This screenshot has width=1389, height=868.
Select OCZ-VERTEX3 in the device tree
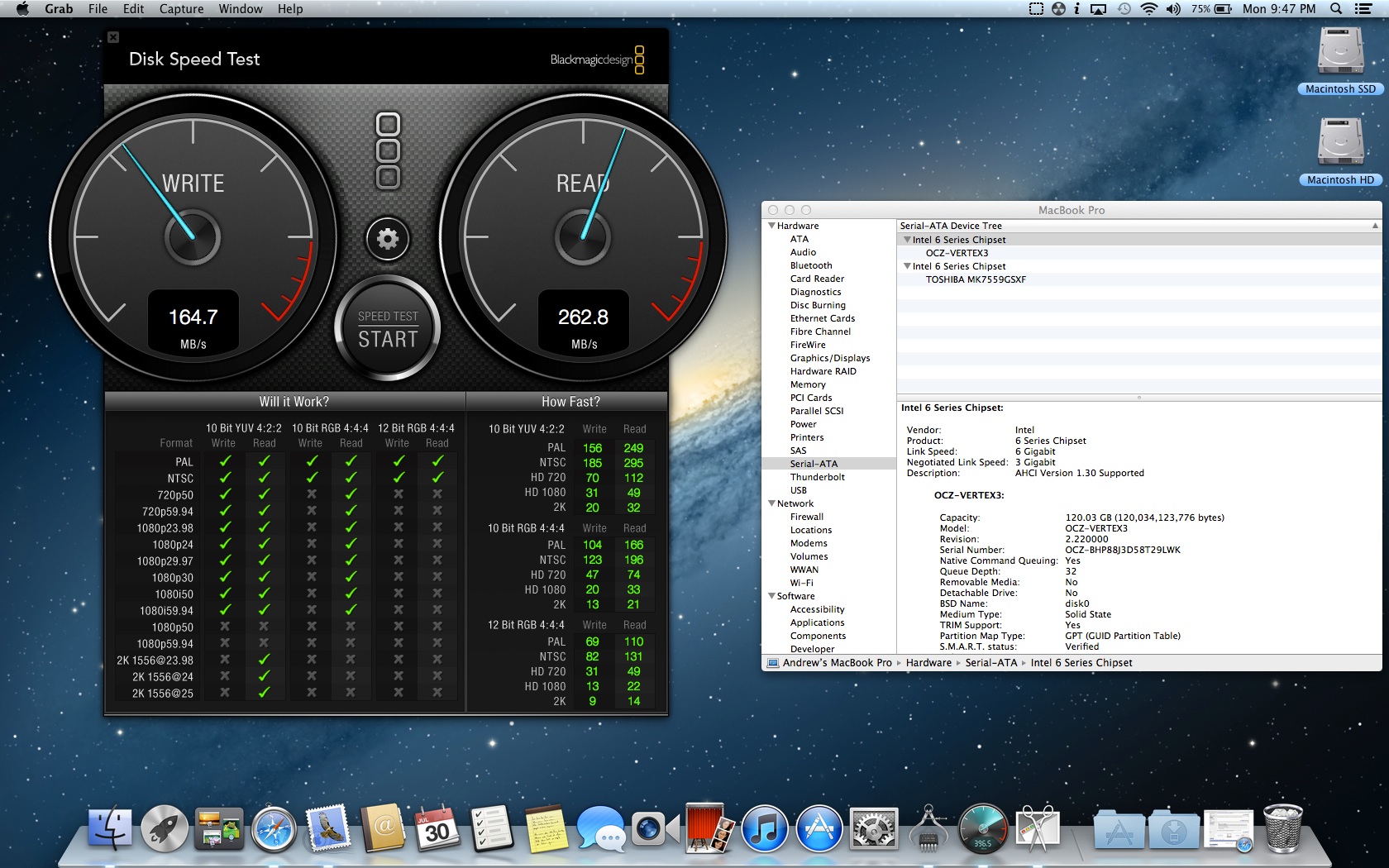957,253
